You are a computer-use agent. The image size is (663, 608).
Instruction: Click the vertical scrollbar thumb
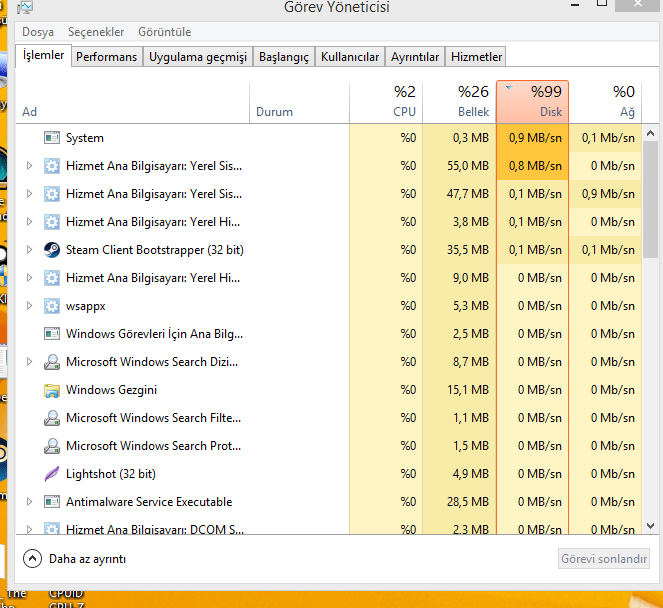(x=650, y=200)
